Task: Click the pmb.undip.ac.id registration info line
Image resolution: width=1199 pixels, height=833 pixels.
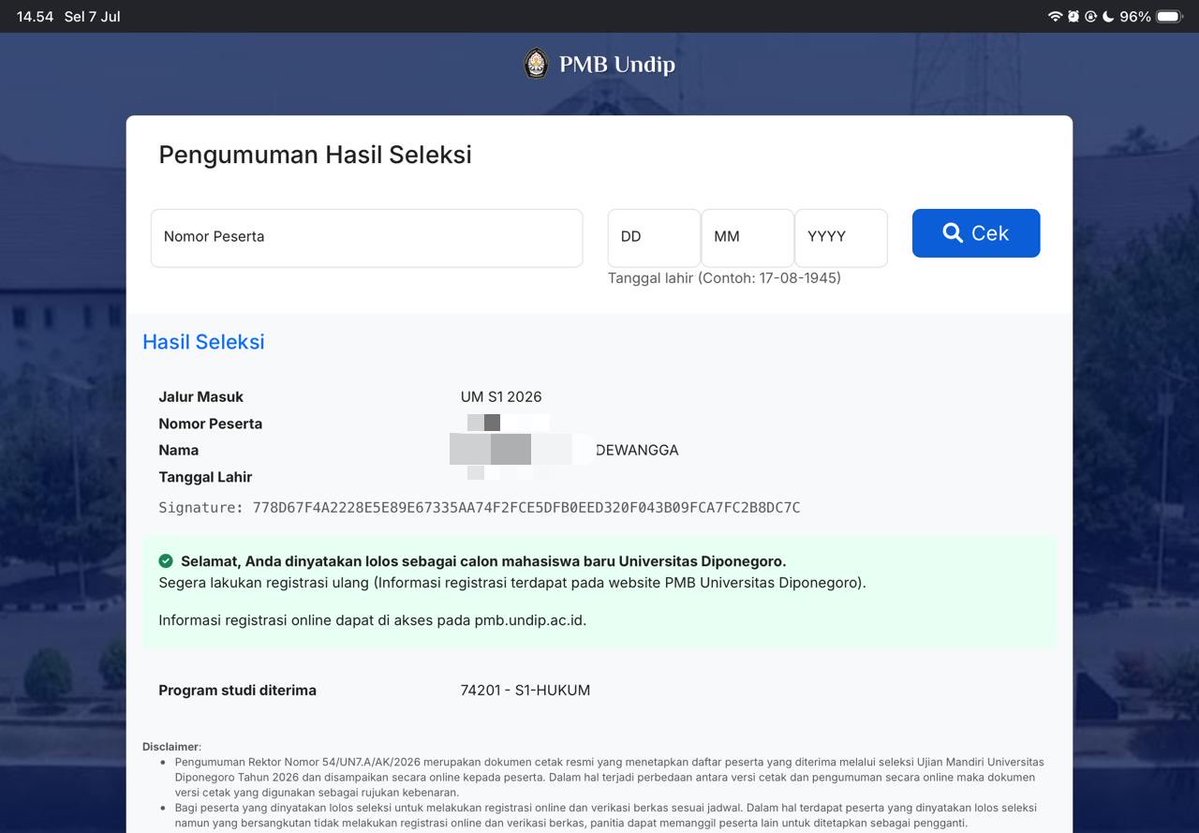Action: [372, 620]
